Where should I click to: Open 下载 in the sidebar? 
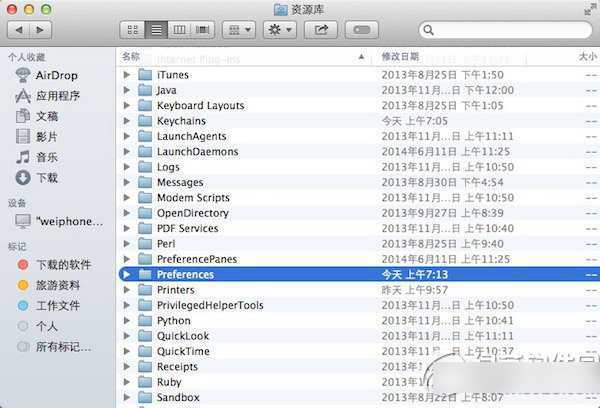37,178
